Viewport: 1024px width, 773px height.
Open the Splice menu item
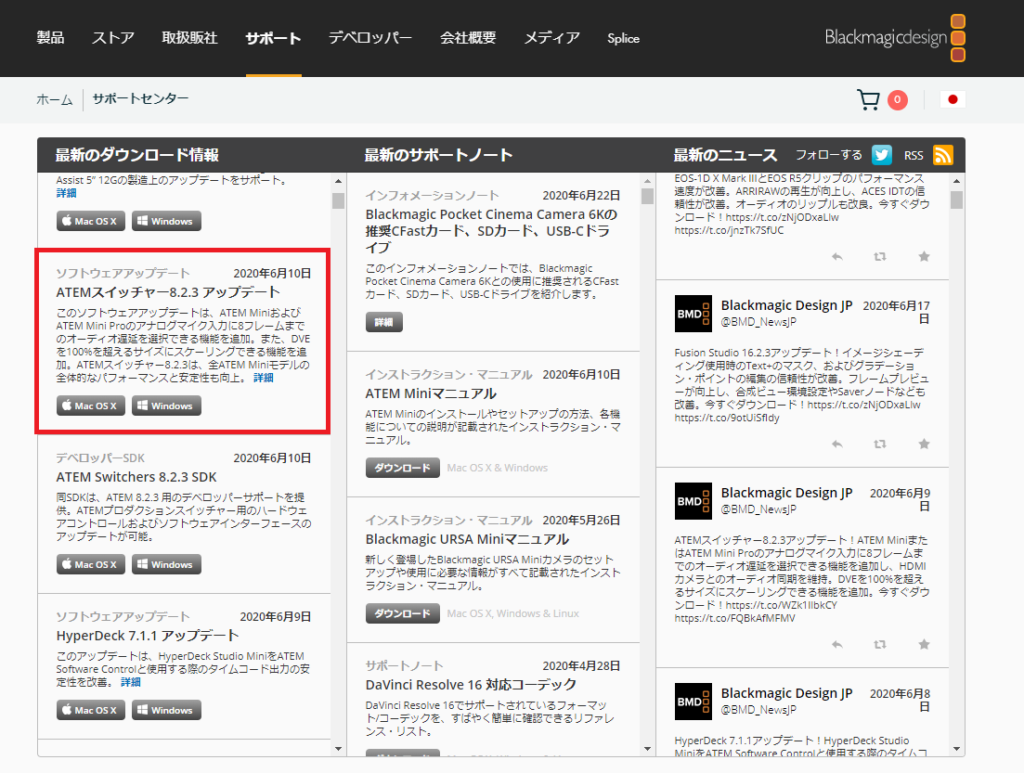coord(623,38)
